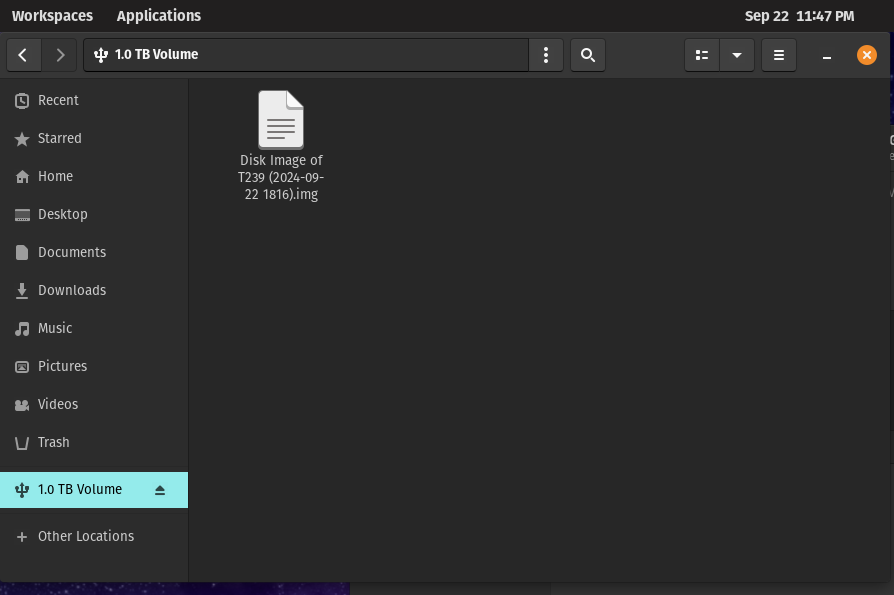Select the Disk Image of T239 file
This screenshot has height=595, width=894.
(x=281, y=121)
